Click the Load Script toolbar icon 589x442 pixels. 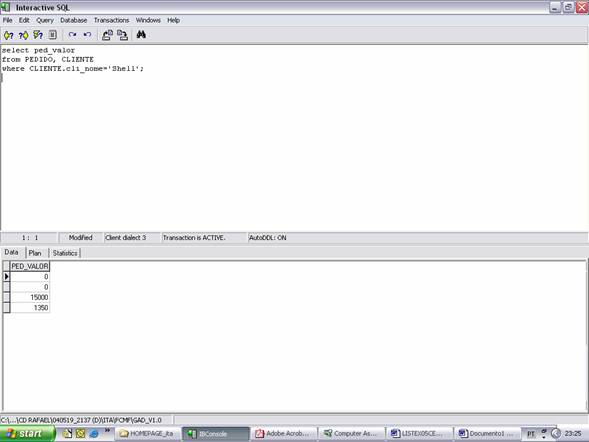(107, 35)
